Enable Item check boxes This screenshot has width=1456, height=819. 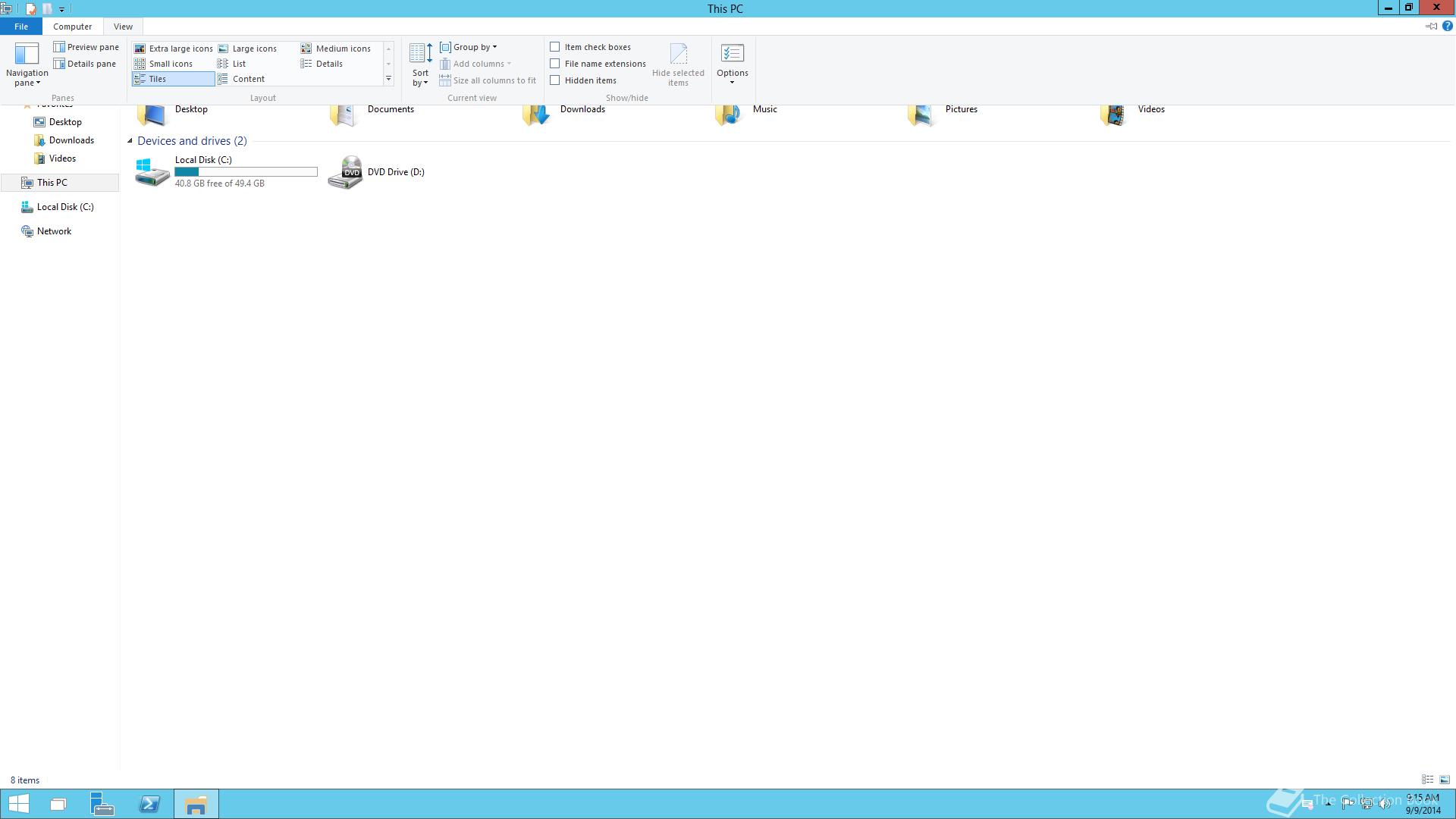click(x=555, y=47)
